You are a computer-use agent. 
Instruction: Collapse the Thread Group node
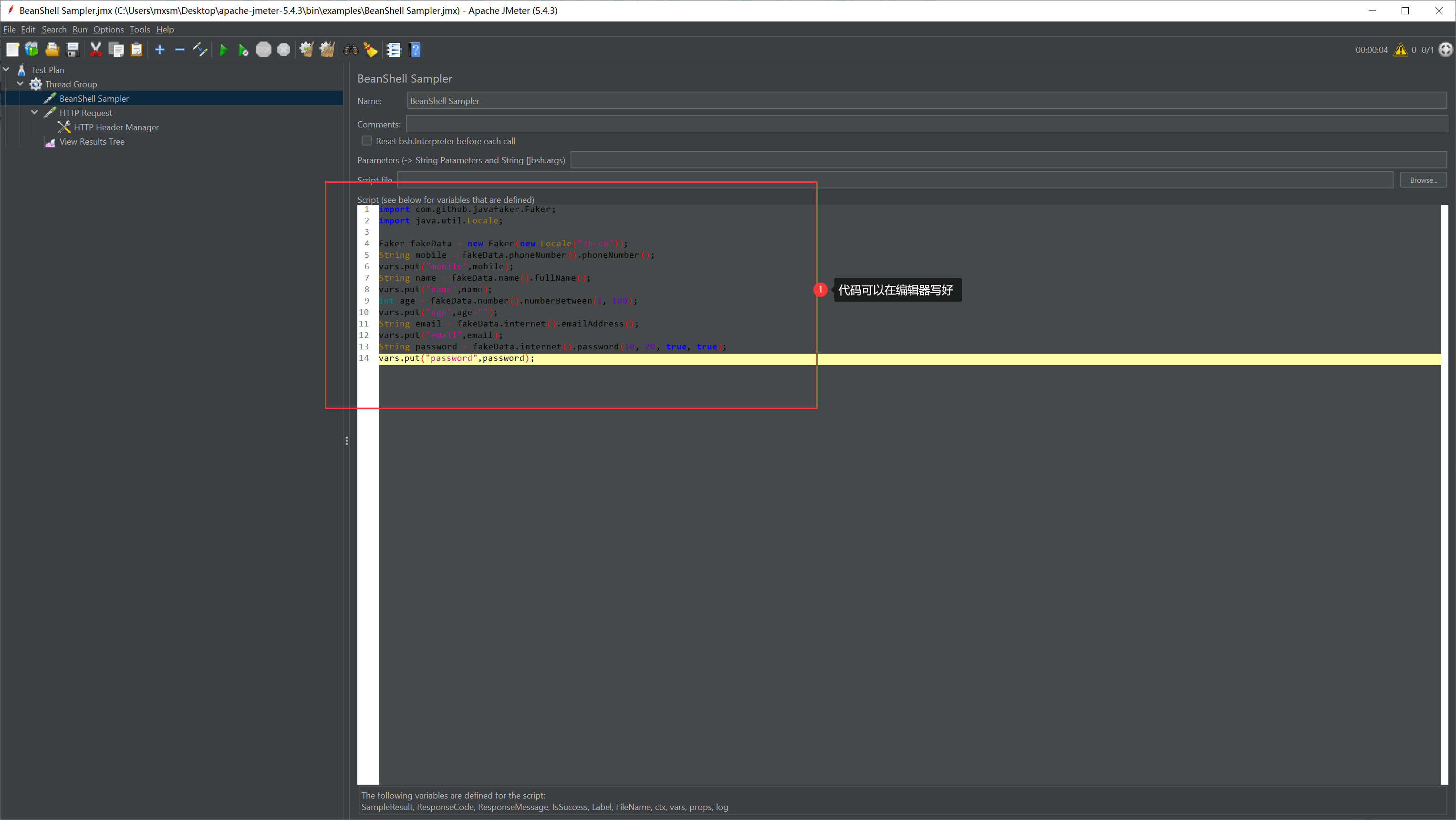pyautogui.click(x=21, y=84)
